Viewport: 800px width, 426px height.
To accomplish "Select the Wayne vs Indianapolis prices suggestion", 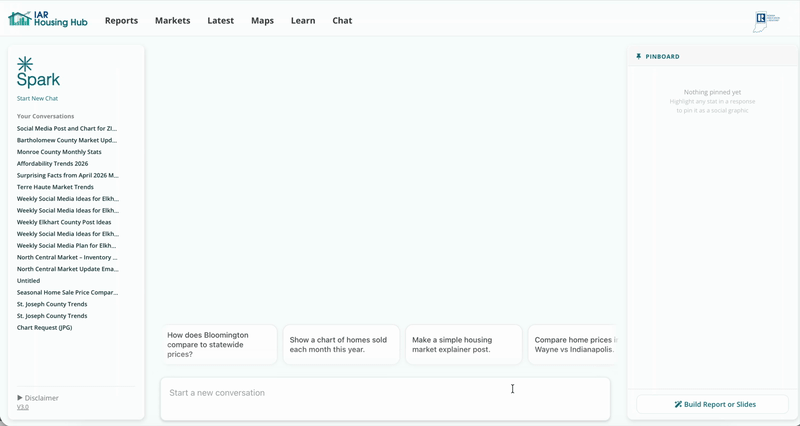I will pyautogui.click(x=572, y=344).
